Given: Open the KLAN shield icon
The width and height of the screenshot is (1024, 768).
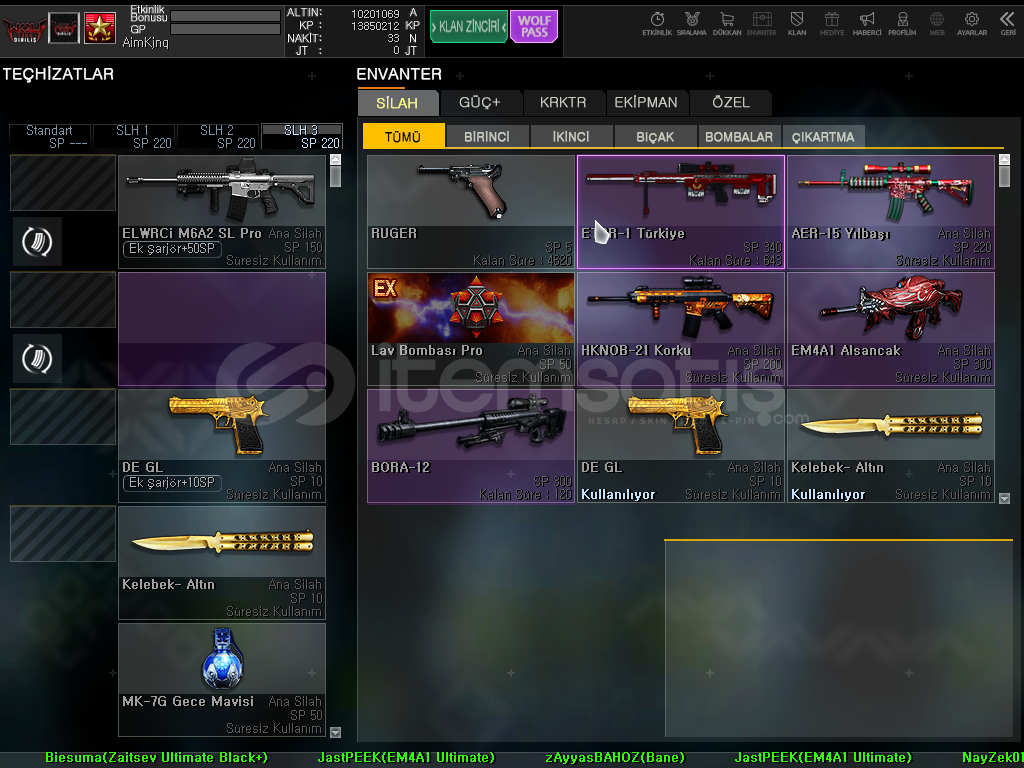Looking at the screenshot, I should pos(797,24).
